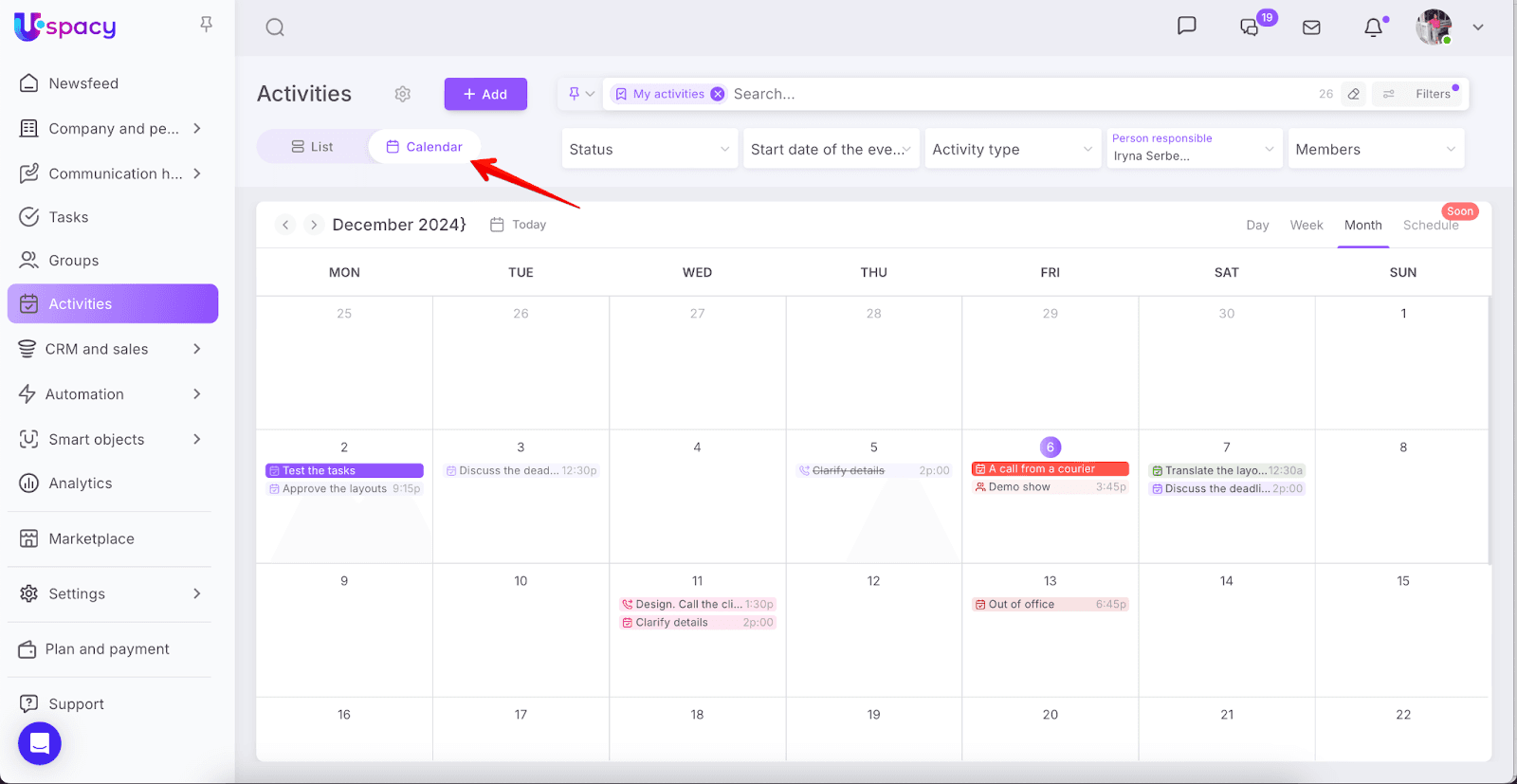Screen dimensions: 1517x784
Task: Click the Add activity button
Action: click(x=485, y=94)
